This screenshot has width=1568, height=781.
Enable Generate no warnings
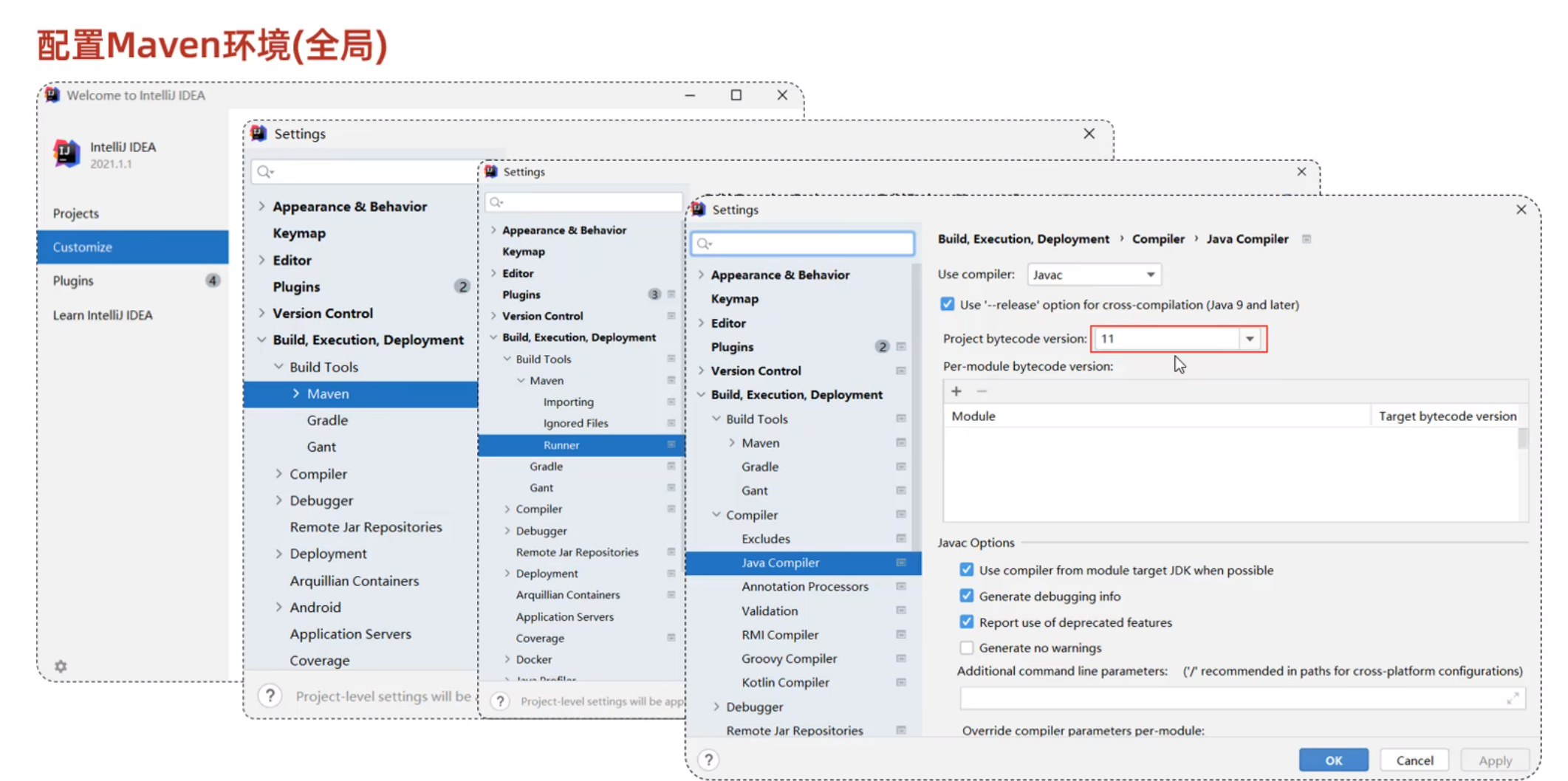[x=966, y=647]
